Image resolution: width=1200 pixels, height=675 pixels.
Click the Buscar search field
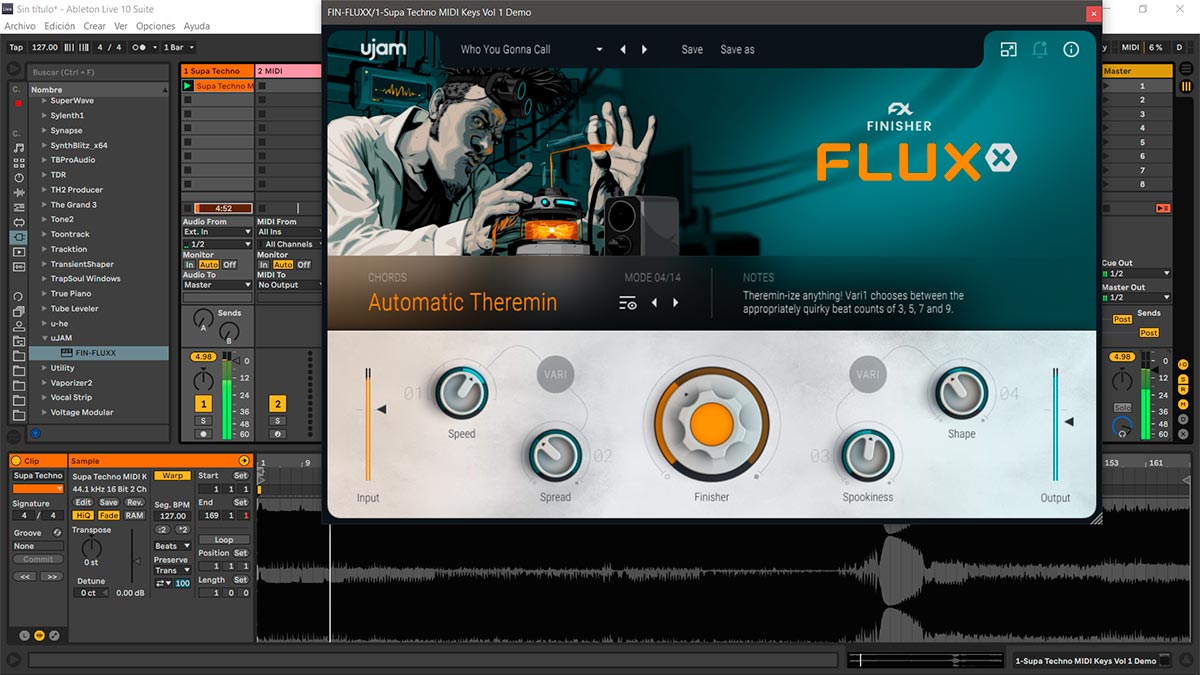tap(98, 72)
